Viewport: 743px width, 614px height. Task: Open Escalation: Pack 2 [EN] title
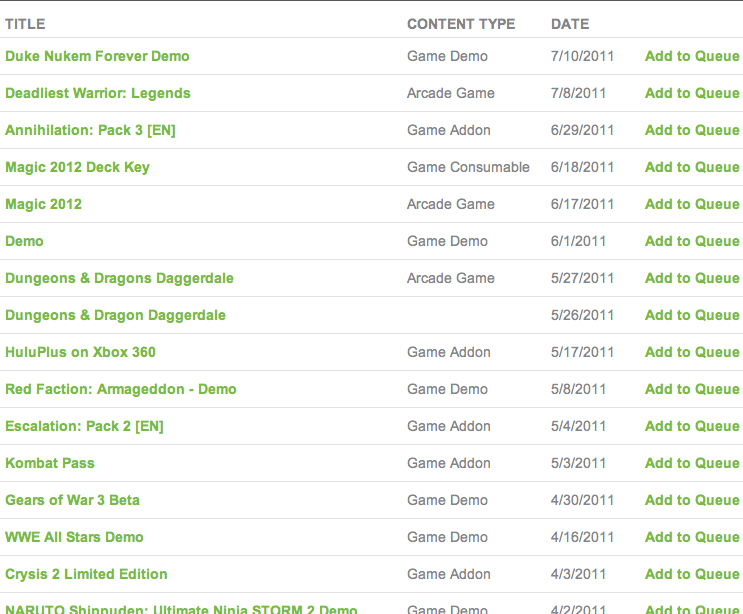click(x=84, y=426)
